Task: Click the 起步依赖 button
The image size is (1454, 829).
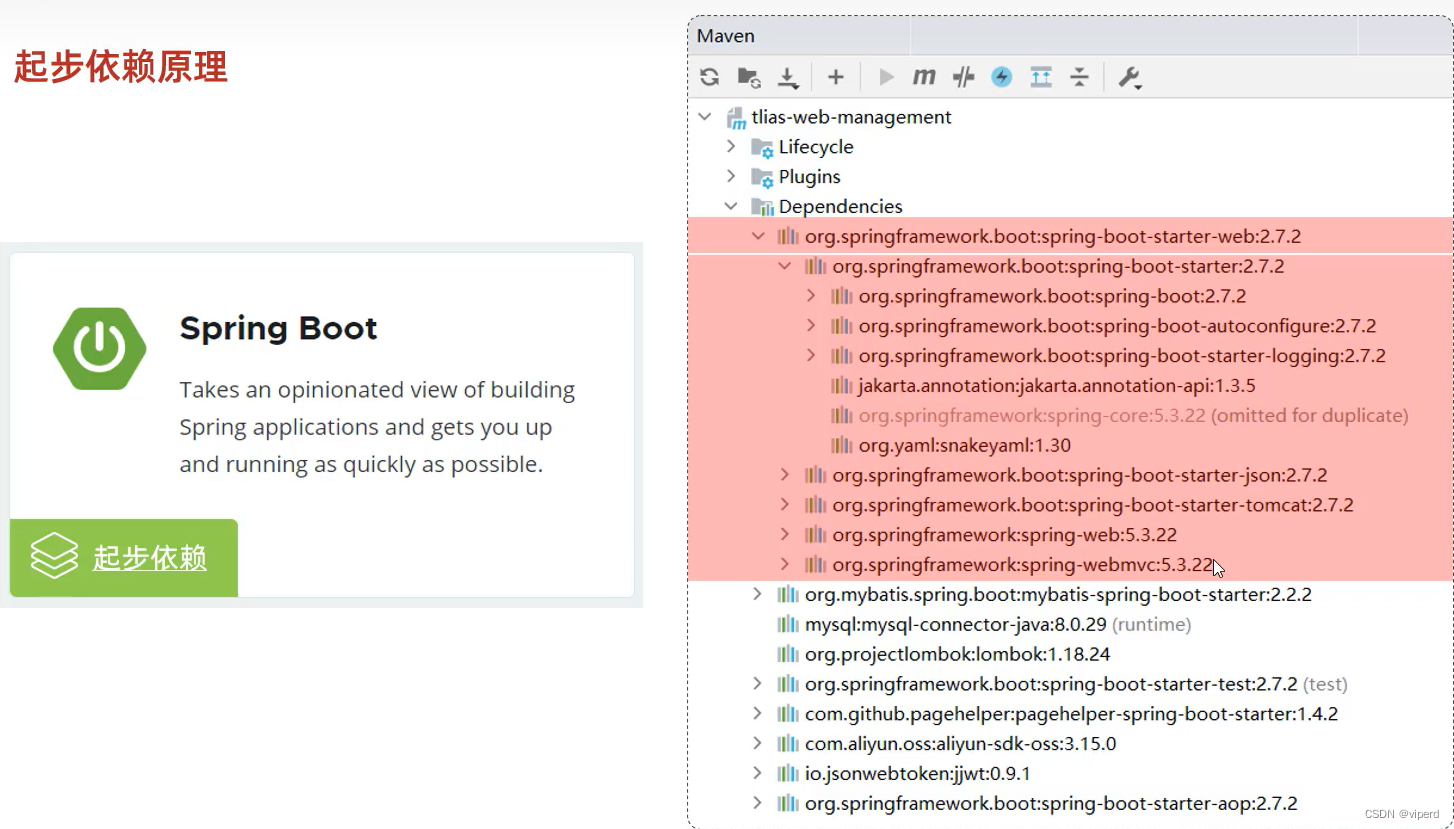Action: click(x=123, y=557)
